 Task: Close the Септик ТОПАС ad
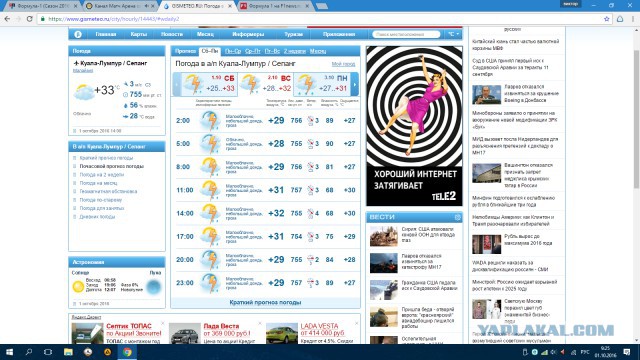point(162,324)
